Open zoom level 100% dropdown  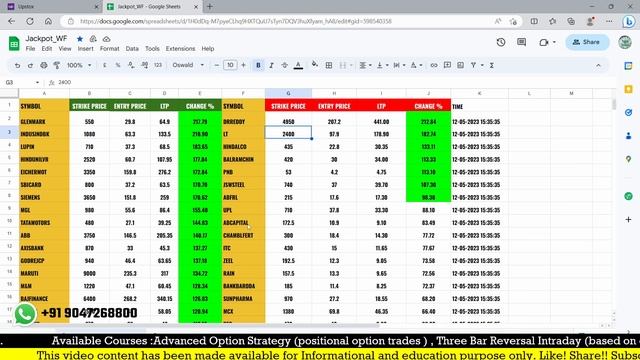79,65
